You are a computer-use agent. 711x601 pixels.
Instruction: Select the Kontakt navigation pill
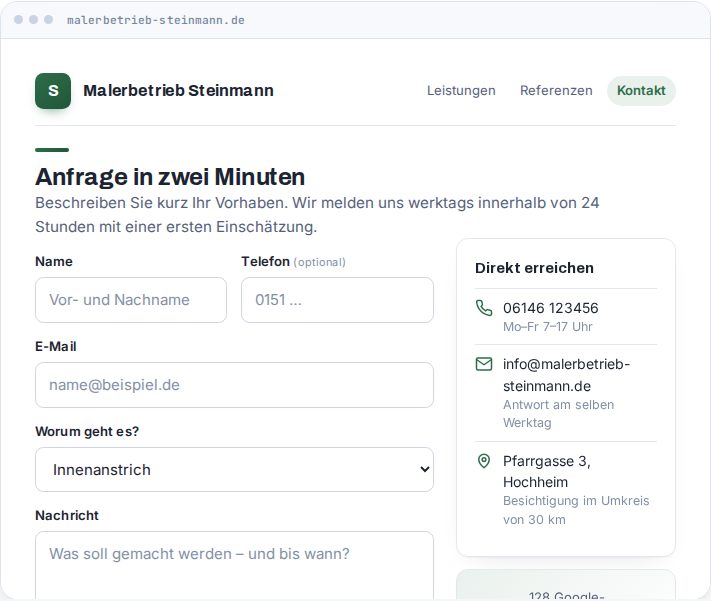[641, 91]
